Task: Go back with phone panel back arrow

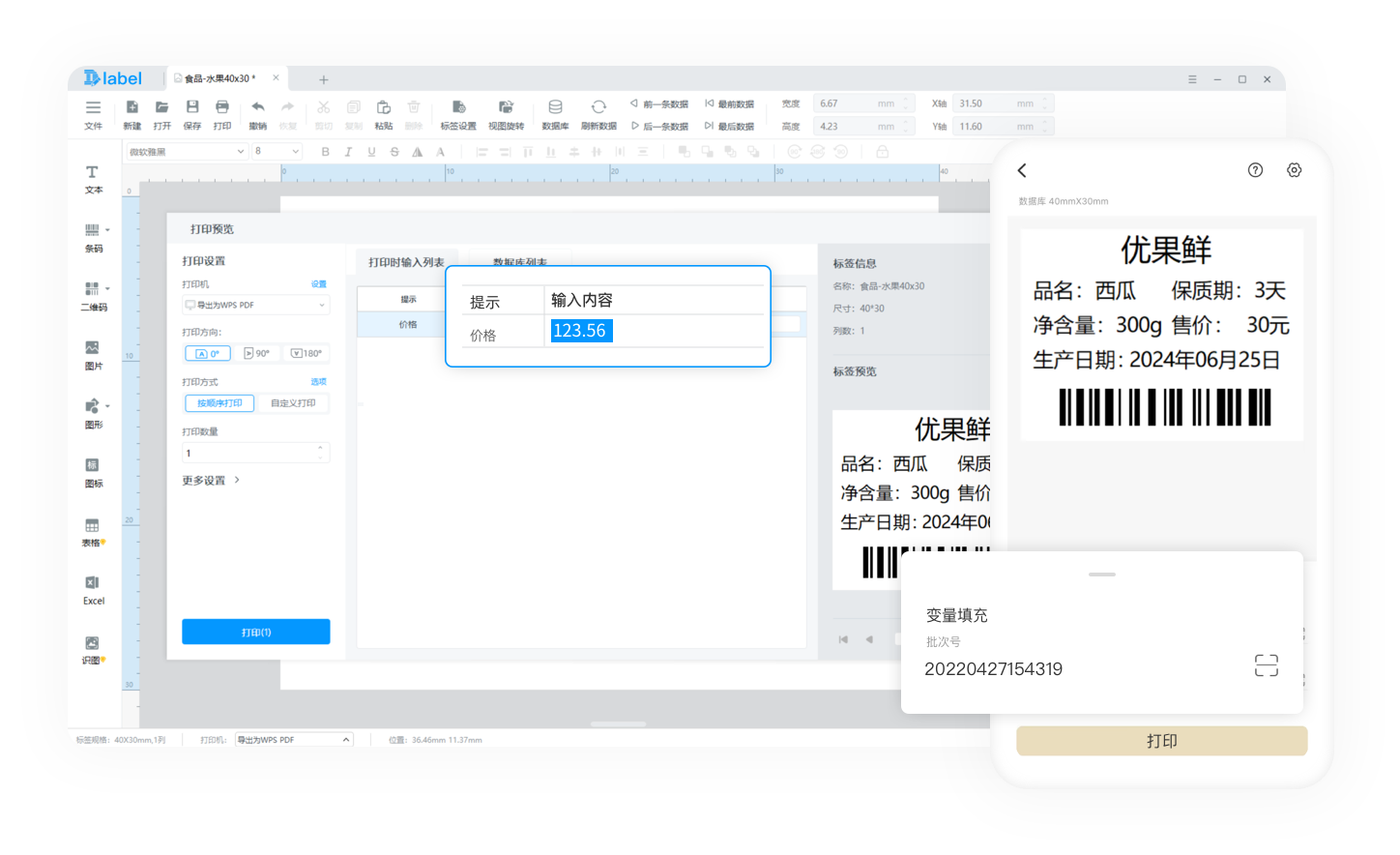Action: click(1022, 170)
